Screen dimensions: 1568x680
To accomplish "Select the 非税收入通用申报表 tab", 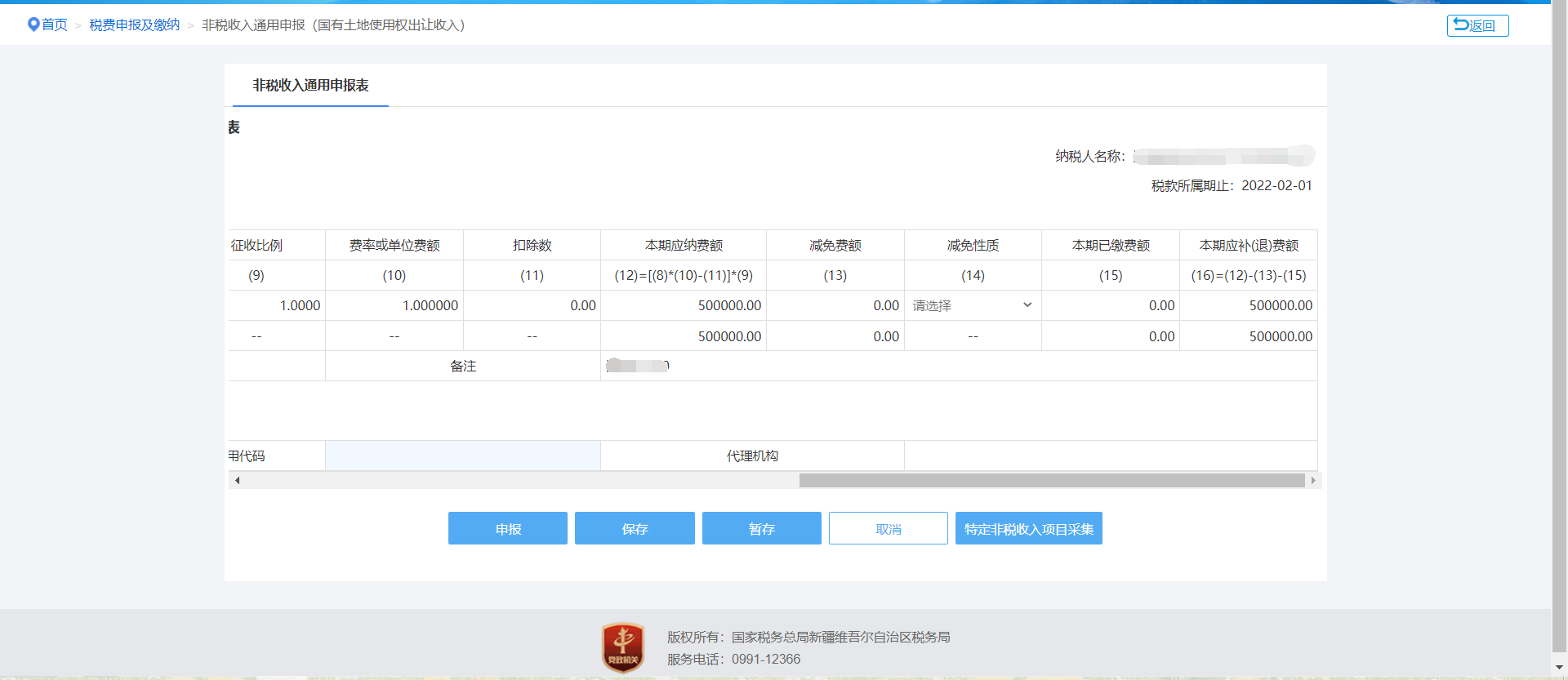I will 310,85.
